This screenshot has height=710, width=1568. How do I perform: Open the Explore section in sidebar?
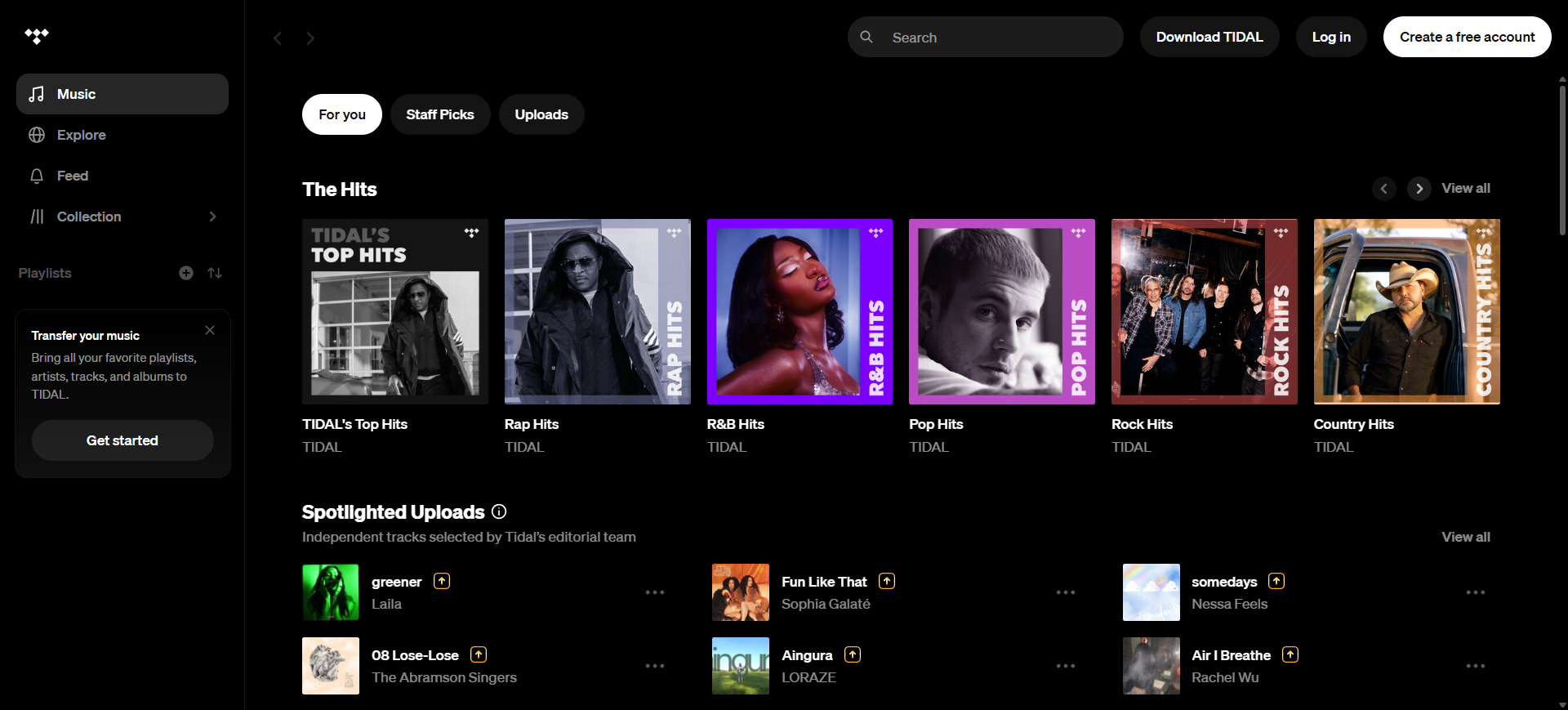(81, 135)
